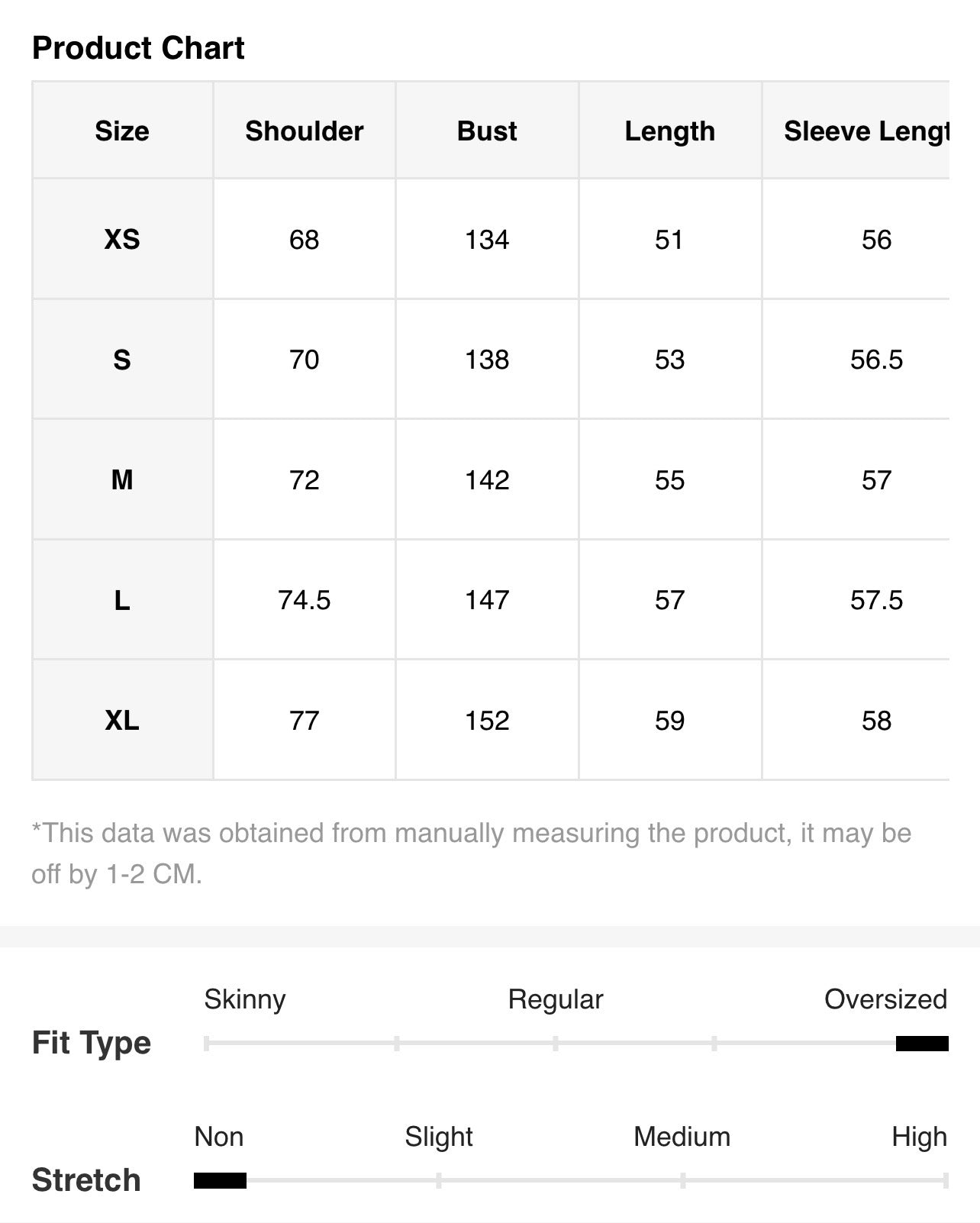Viewport: 980px width, 1223px height.
Task: Click the Oversized fit type indicator bar
Action: [922, 1044]
